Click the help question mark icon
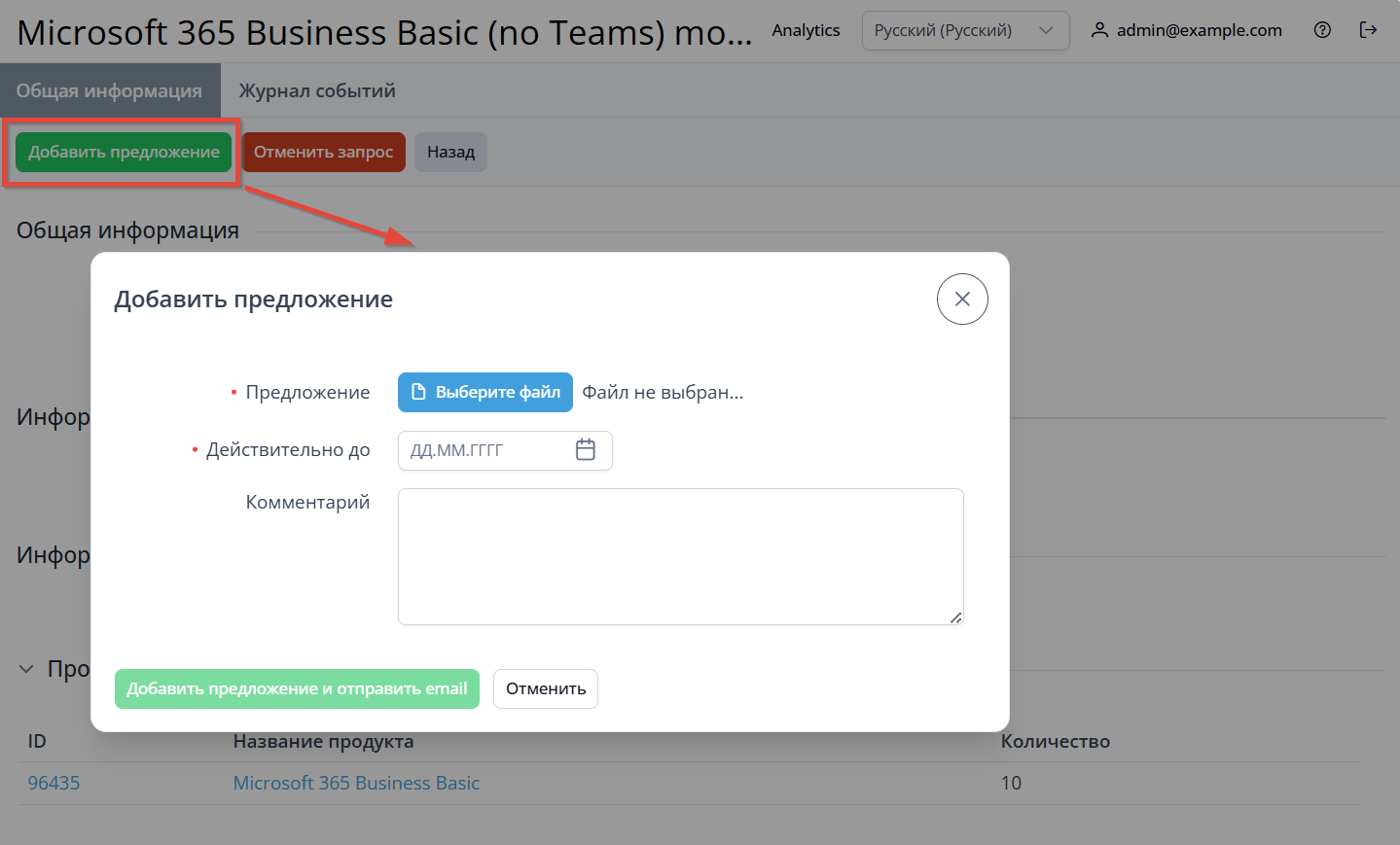 pos(1322,30)
